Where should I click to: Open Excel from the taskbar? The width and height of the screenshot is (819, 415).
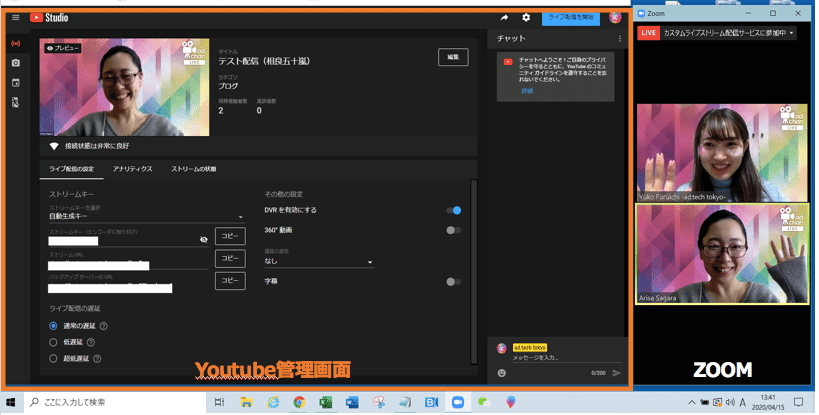click(x=326, y=402)
